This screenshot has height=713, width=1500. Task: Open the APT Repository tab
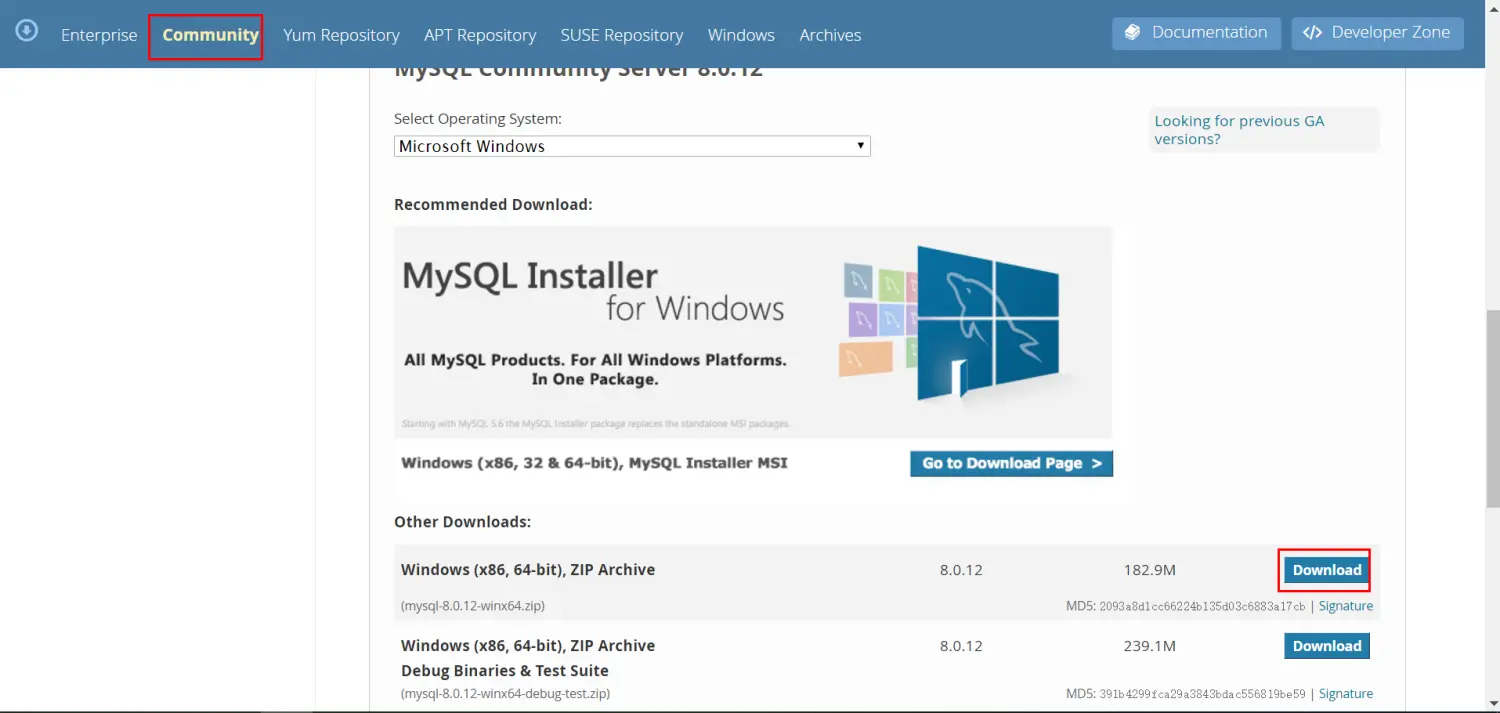[x=480, y=35]
